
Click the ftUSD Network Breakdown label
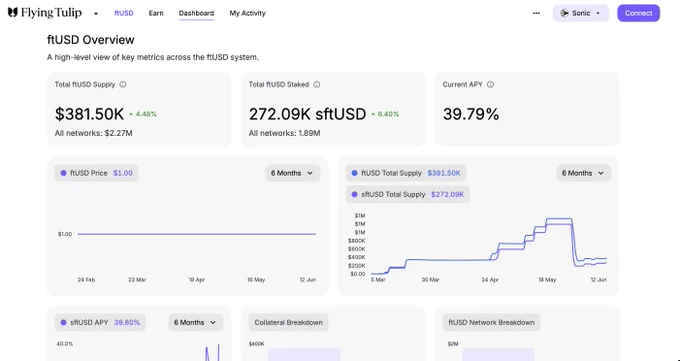point(491,322)
